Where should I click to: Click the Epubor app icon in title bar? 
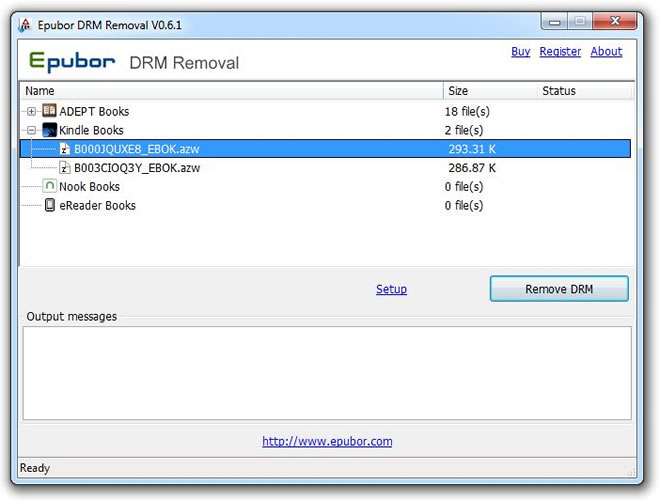[x=25, y=25]
